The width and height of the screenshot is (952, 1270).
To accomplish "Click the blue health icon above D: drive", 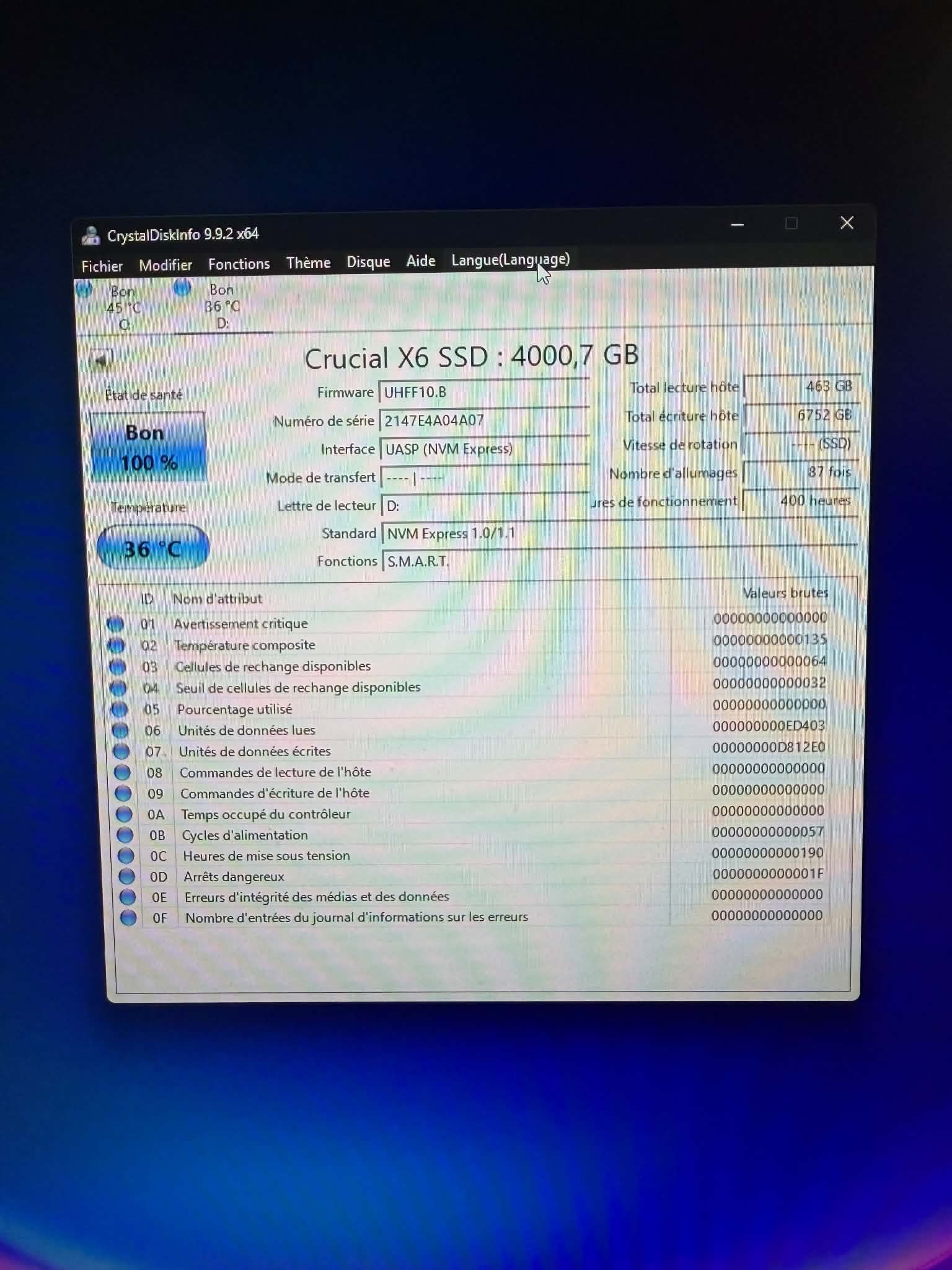I will (182, 288).
